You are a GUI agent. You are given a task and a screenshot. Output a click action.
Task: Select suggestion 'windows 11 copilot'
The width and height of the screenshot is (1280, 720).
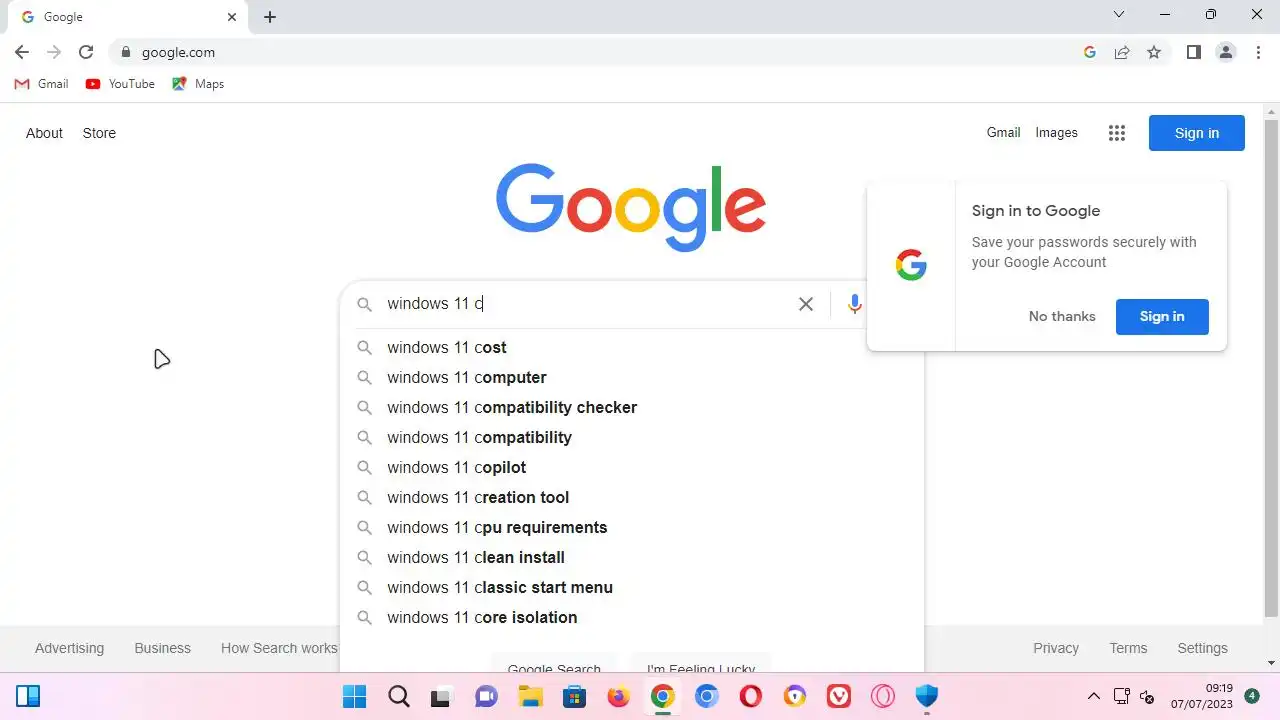[456, 467]
